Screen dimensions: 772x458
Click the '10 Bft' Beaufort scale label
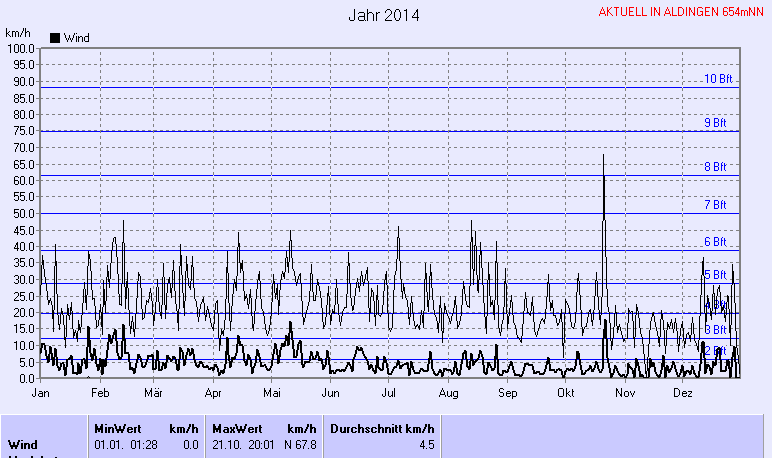tap(718, 79)
